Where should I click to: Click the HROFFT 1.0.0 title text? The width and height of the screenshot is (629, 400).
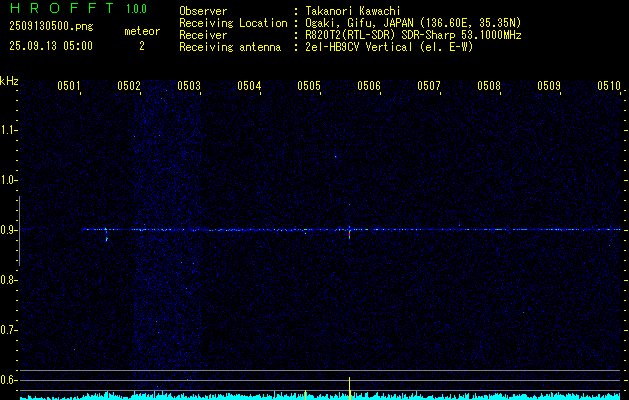click(79, 8)
